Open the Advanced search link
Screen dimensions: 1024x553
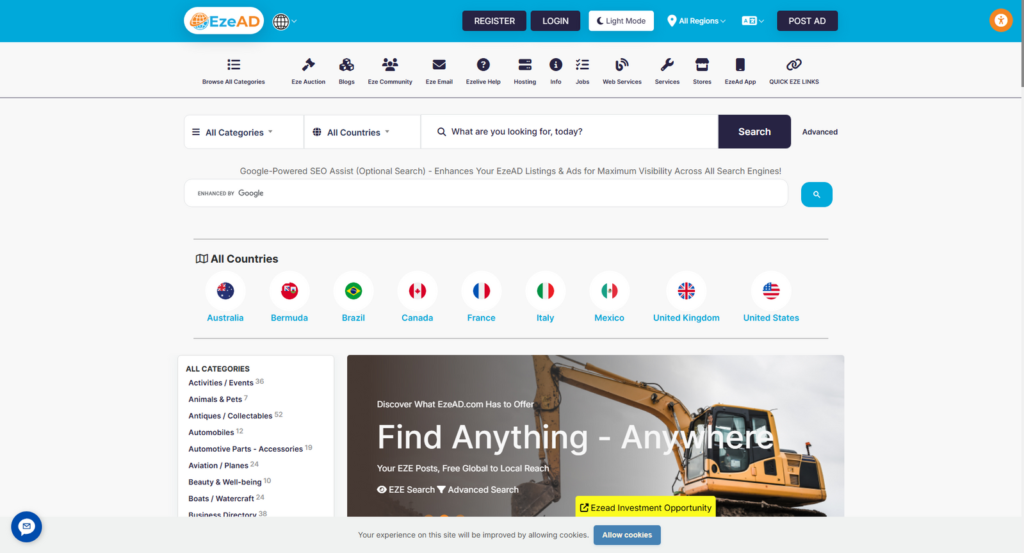(820, 132)
